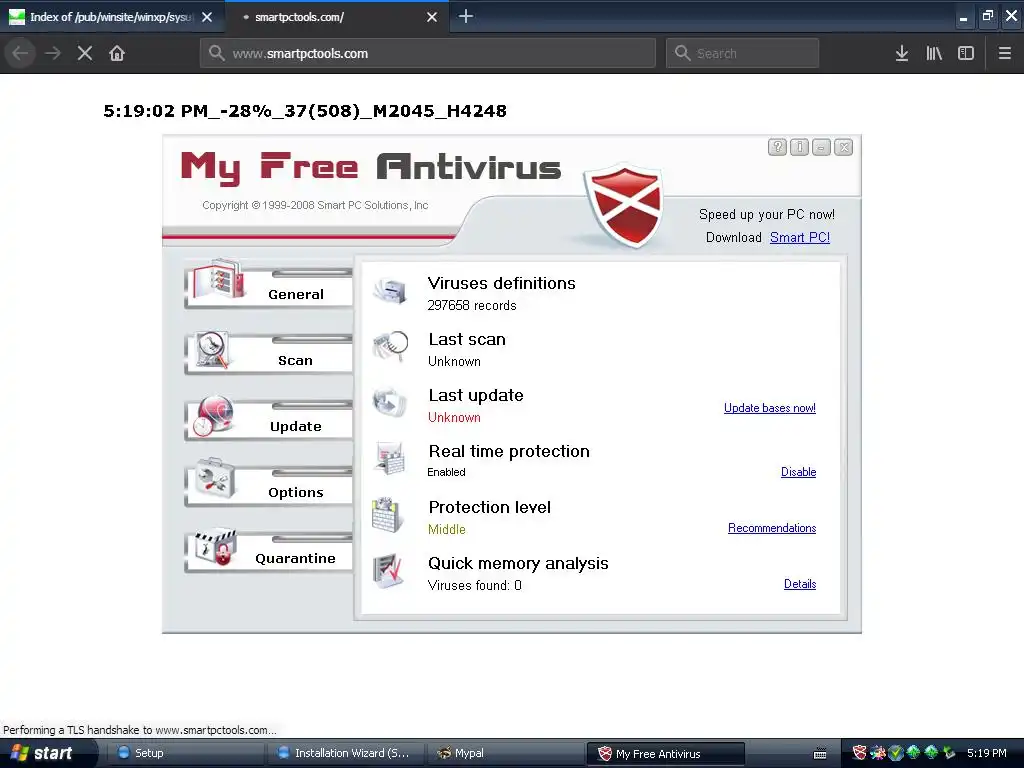Click the Last scan magnifier icon
This screenshot has height=768, width=1024.
point(391,345)
